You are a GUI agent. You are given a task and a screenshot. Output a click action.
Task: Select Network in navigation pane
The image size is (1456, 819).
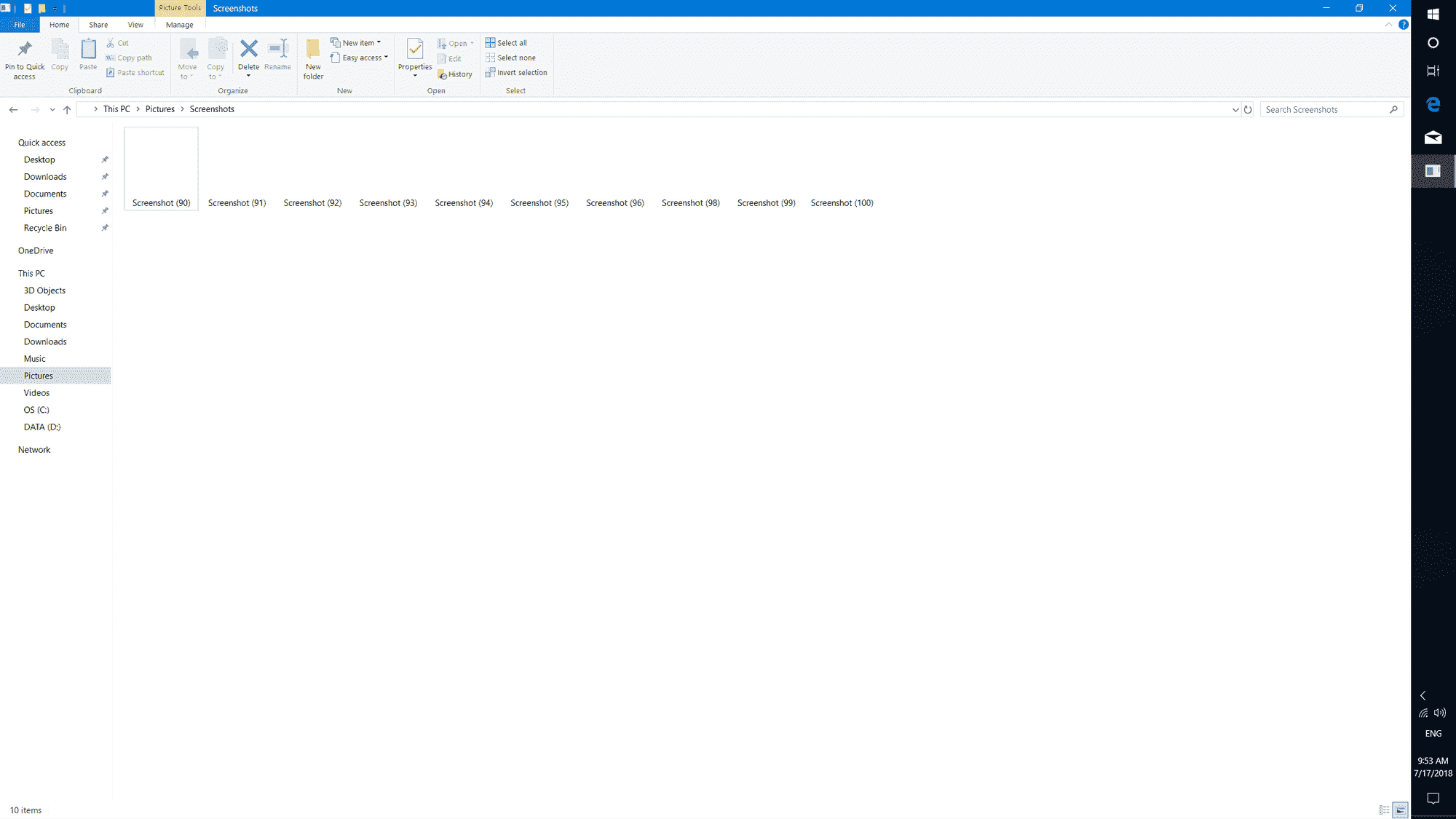[x=34, y=450]
